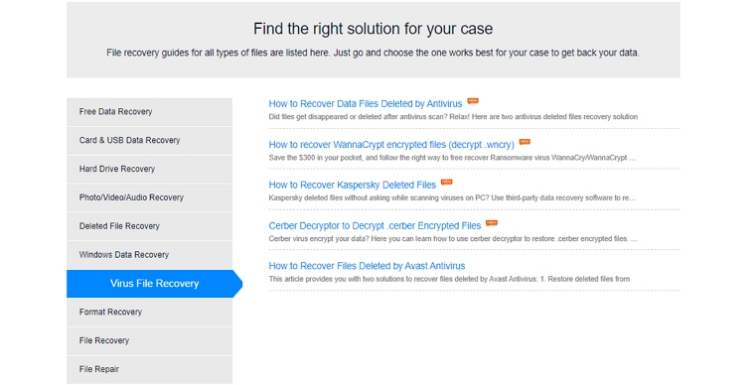Open the File Repair category
The image size is (755, 385).
click(149, 369)
